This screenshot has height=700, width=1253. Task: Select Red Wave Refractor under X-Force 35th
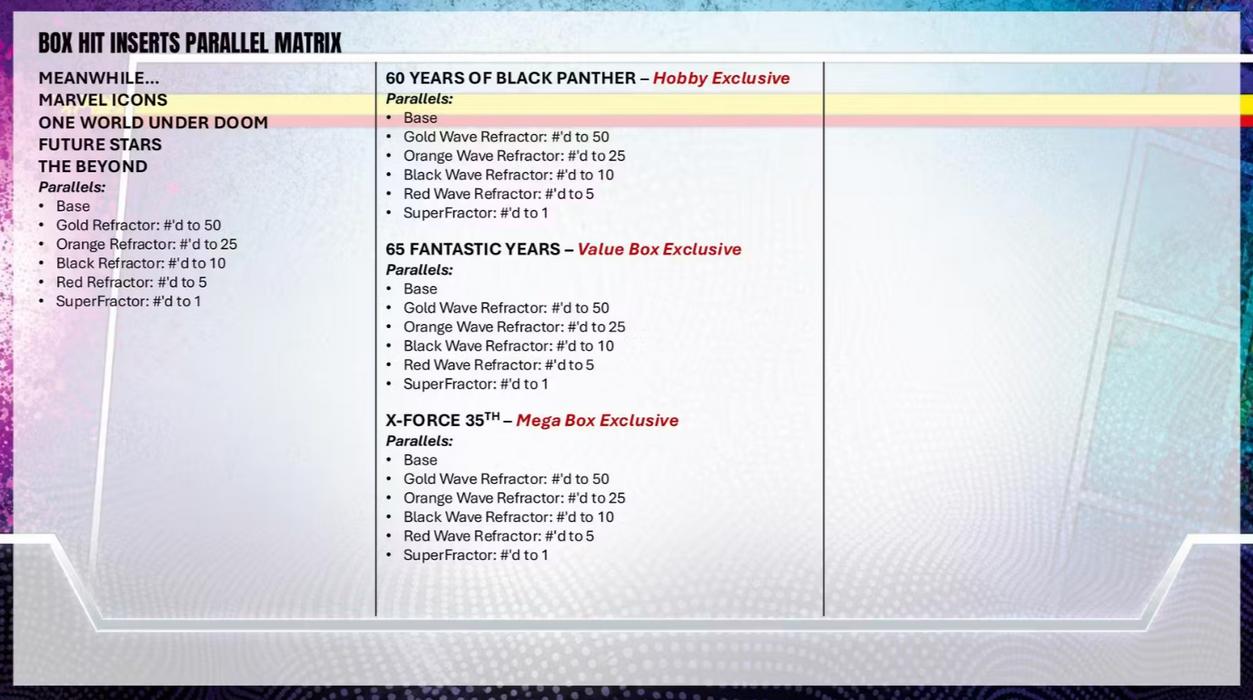point(499,536)
